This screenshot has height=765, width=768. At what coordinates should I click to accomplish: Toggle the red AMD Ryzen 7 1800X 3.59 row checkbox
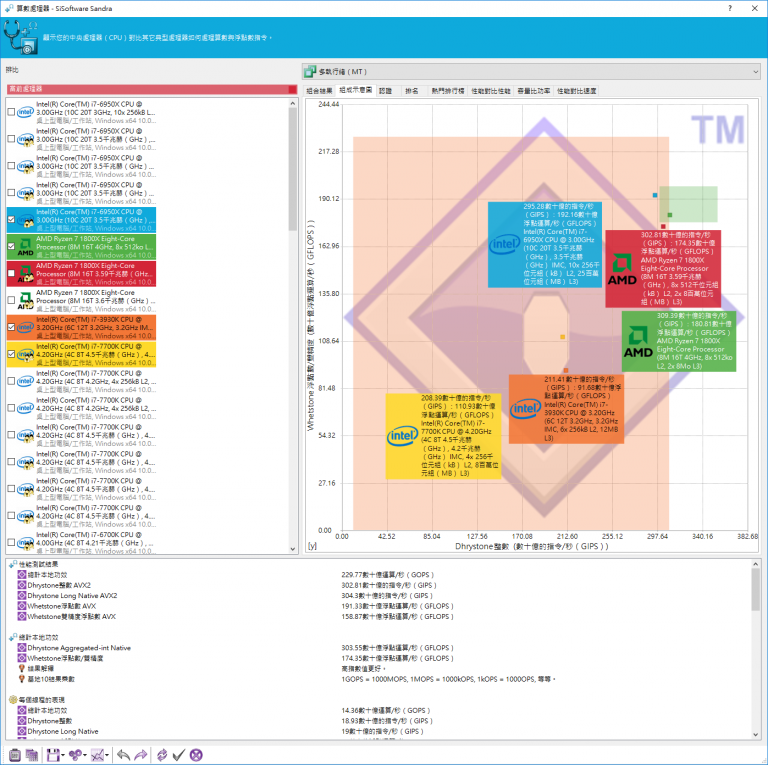coord(11,273)
